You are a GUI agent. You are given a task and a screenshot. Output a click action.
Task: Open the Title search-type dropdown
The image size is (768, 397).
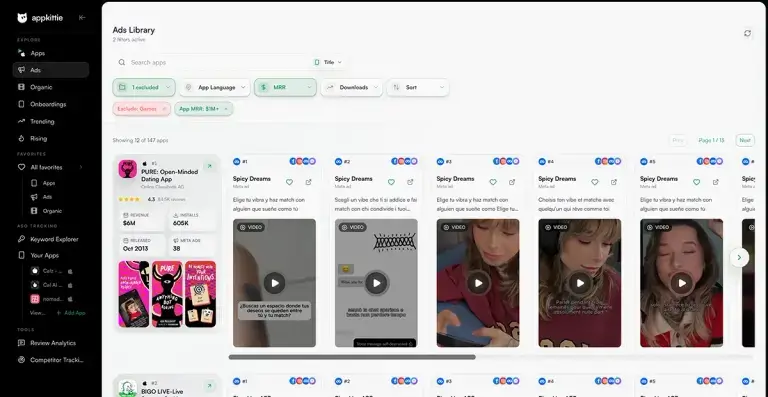click(328, 62)
